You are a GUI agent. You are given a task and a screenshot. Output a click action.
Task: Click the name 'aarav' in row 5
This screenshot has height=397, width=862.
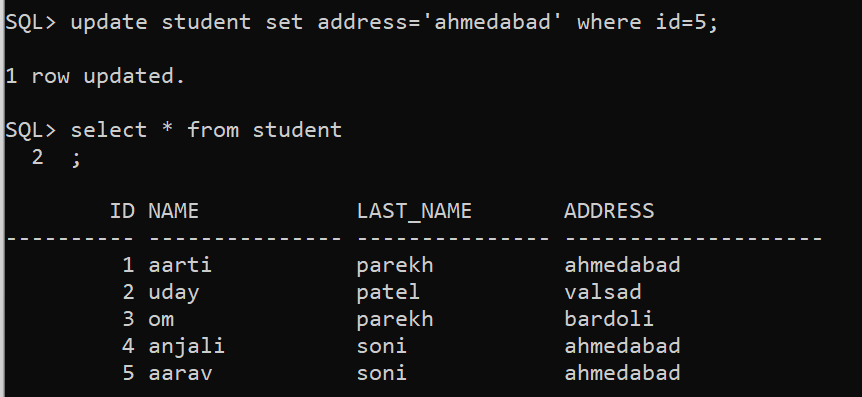pos(180,374)
